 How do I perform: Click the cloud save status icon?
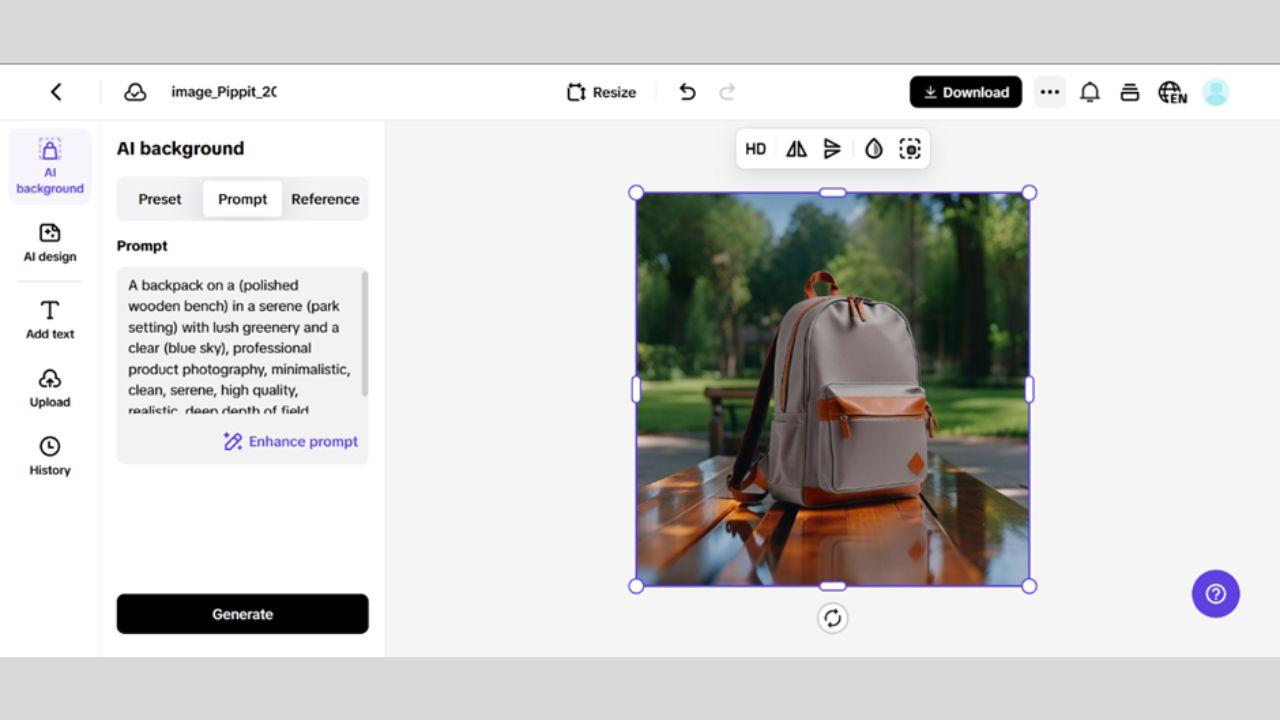pyautogui.click(x=135, y=92)
